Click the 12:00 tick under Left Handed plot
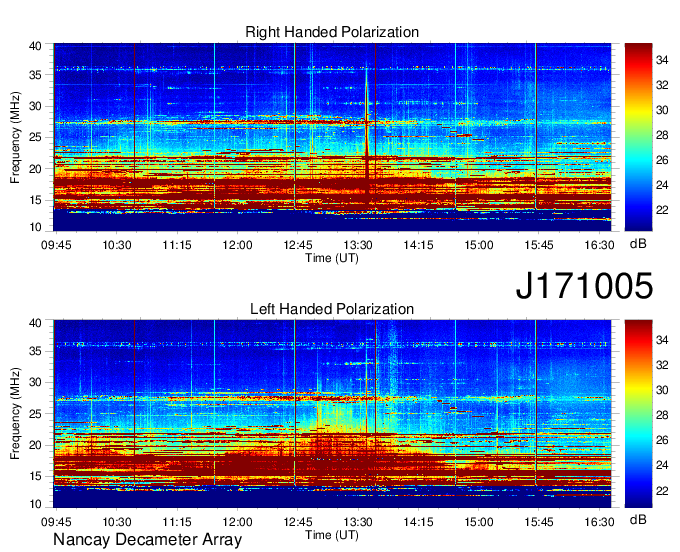This screenshot has height=552, width=680. pyautogui.click(x=237, y=522)
